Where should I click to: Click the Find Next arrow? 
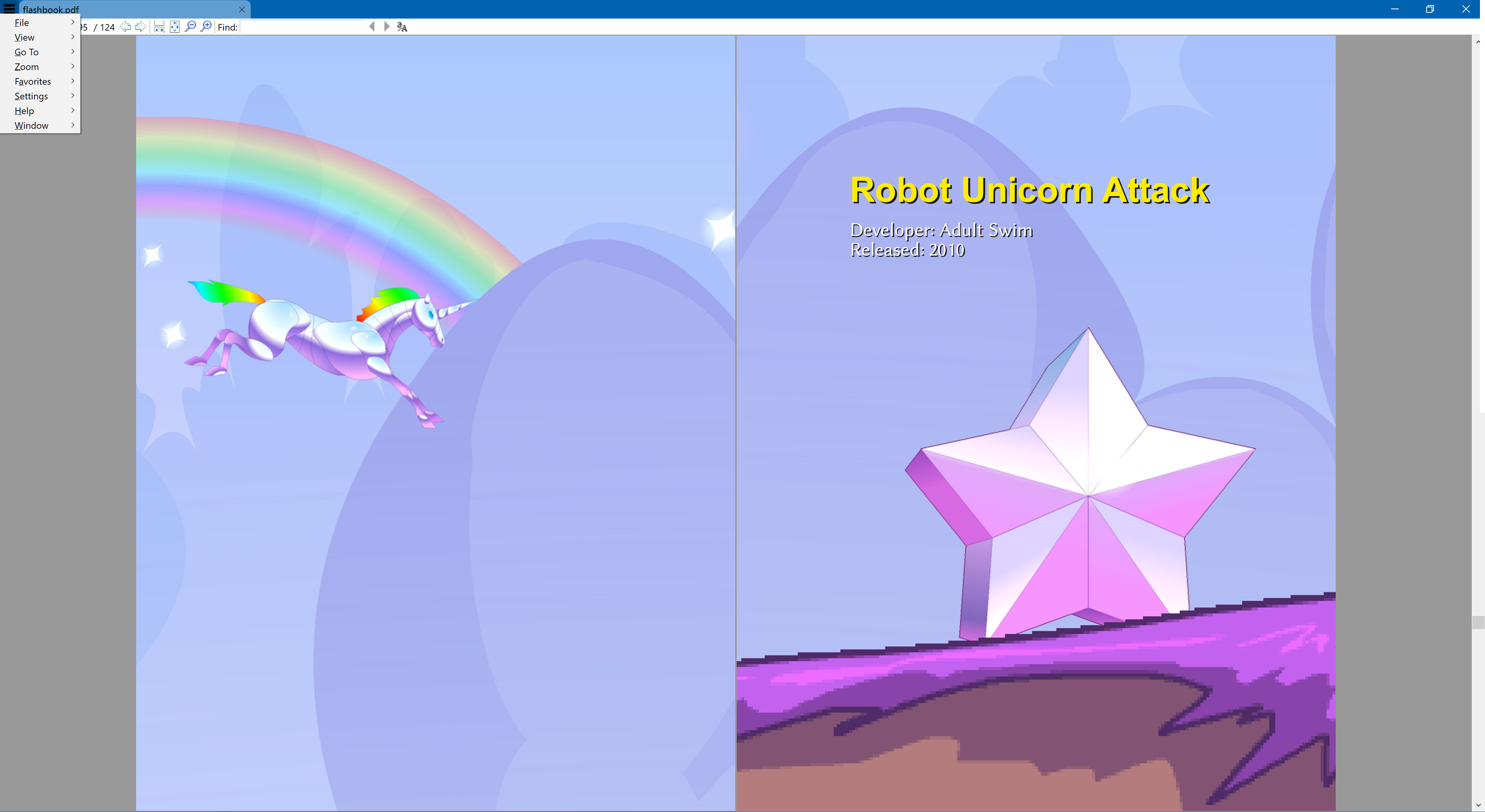387,27
